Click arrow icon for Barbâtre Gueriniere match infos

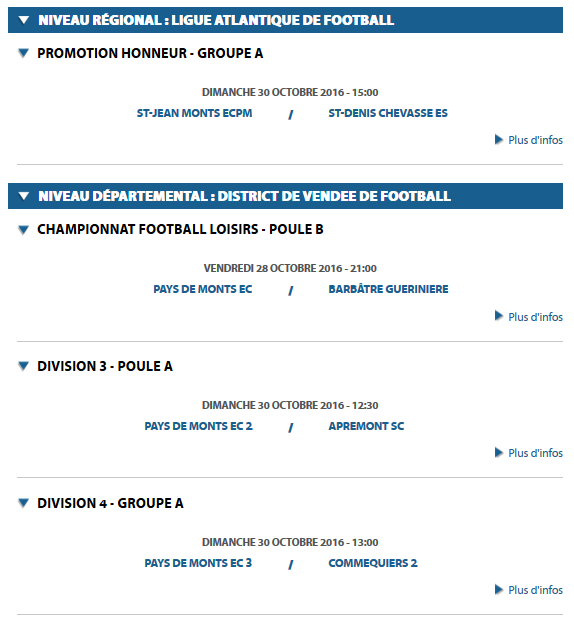tap(499, 316)
